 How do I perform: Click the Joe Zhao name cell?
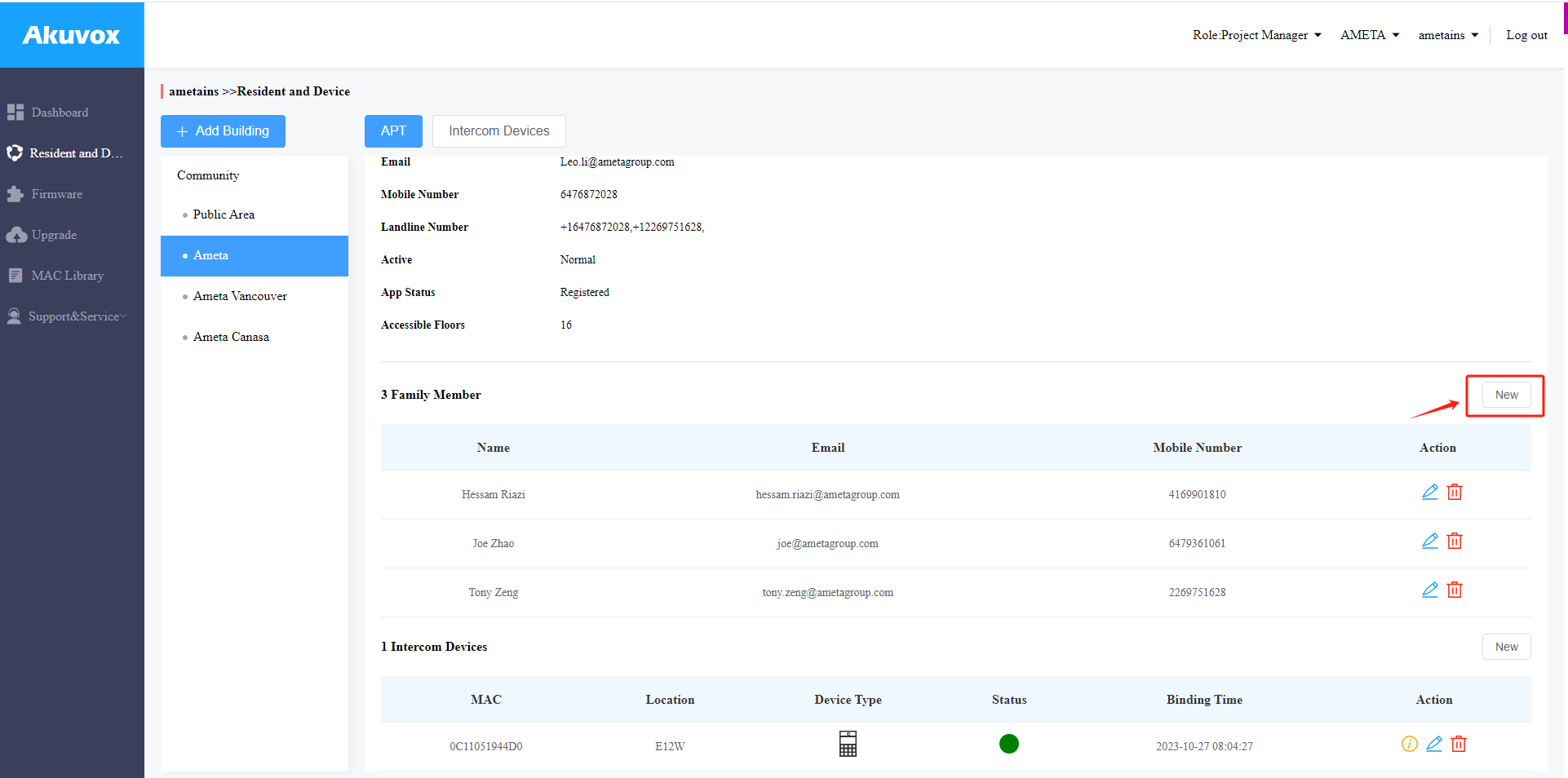pyautogui.click(x=494, y=543)
